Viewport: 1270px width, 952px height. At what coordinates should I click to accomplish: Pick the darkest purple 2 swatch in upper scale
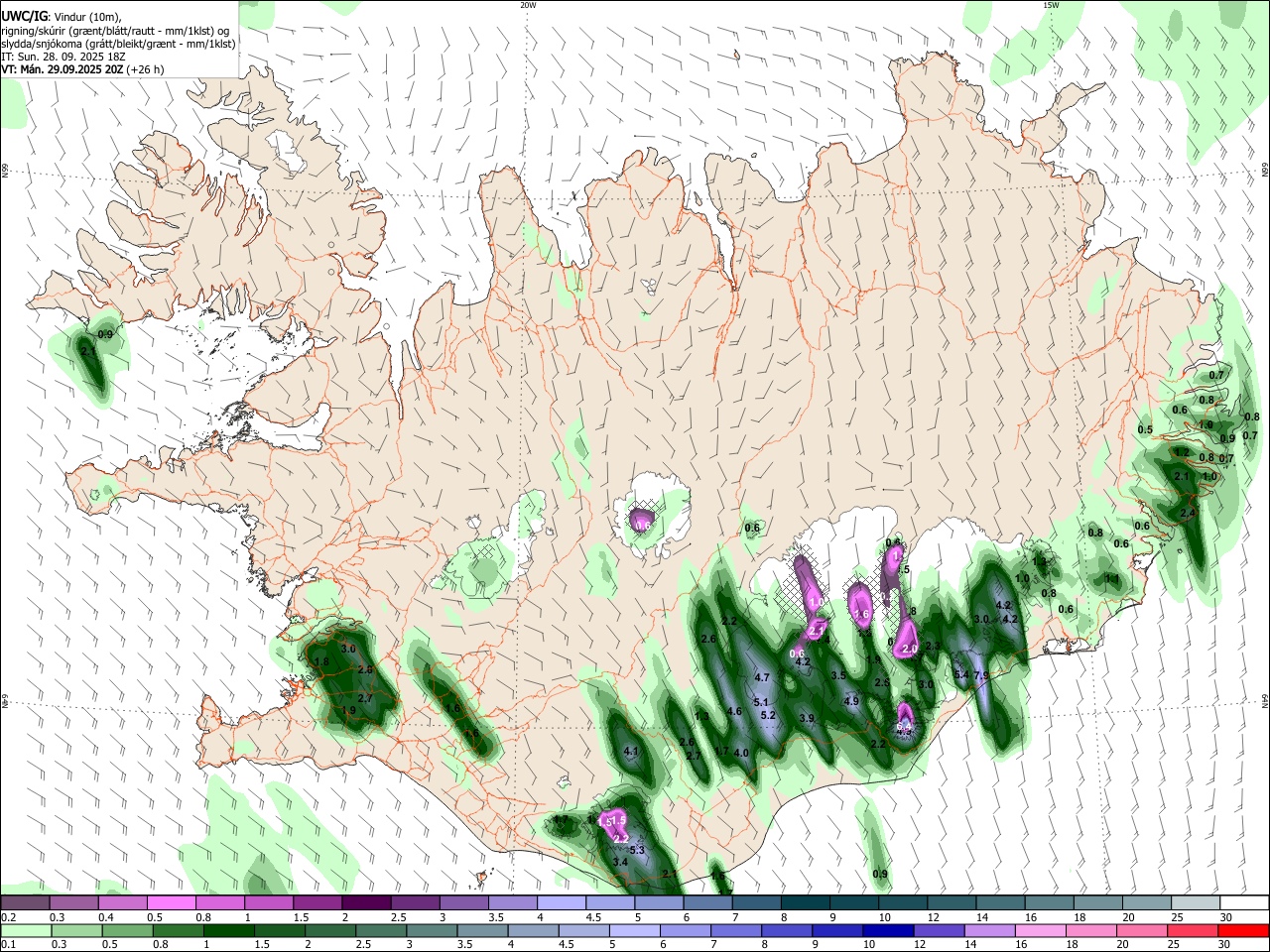366,903
